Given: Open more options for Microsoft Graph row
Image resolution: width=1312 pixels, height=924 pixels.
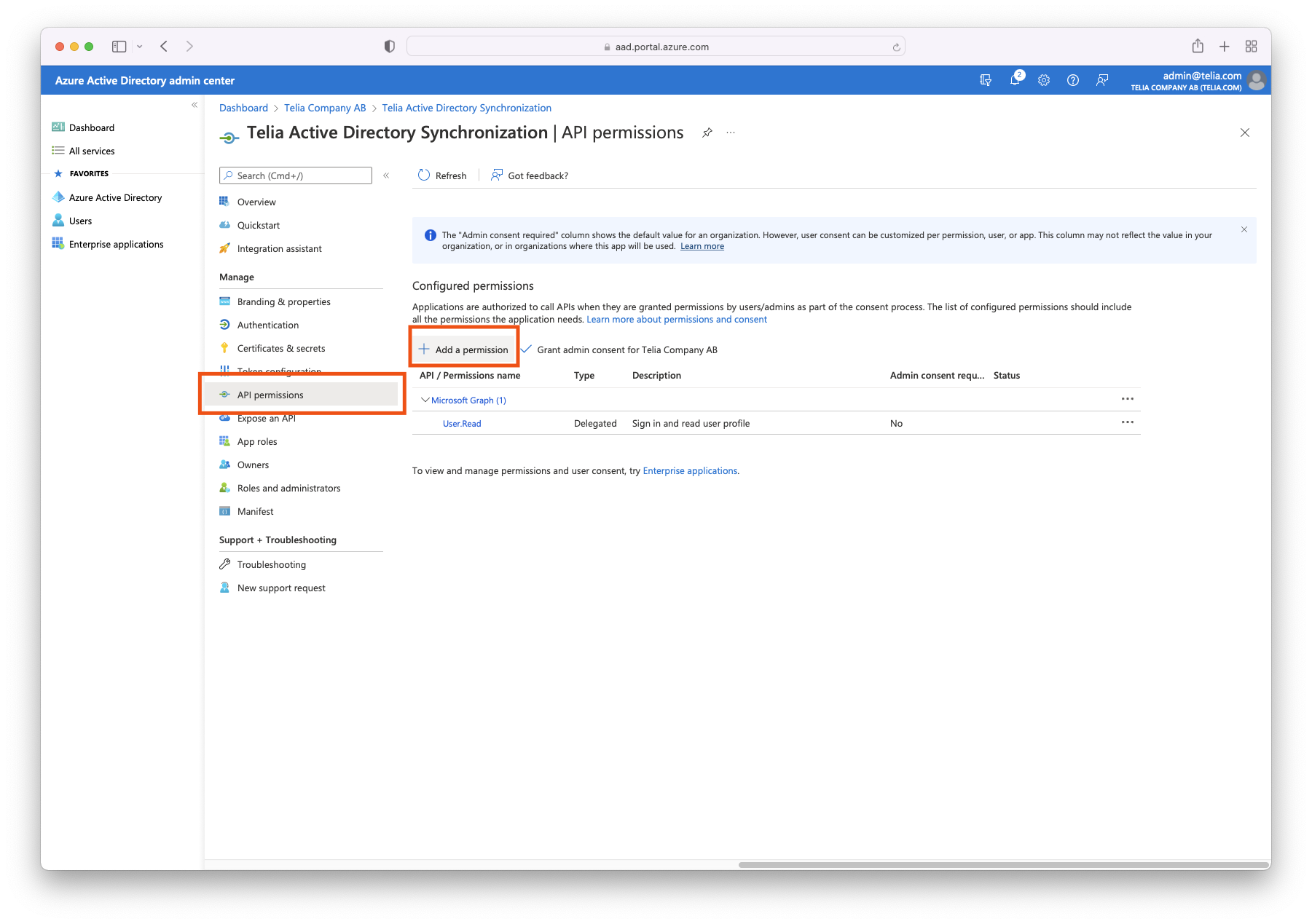Looking at the screenshot, I should click(x=1128, y=399).
